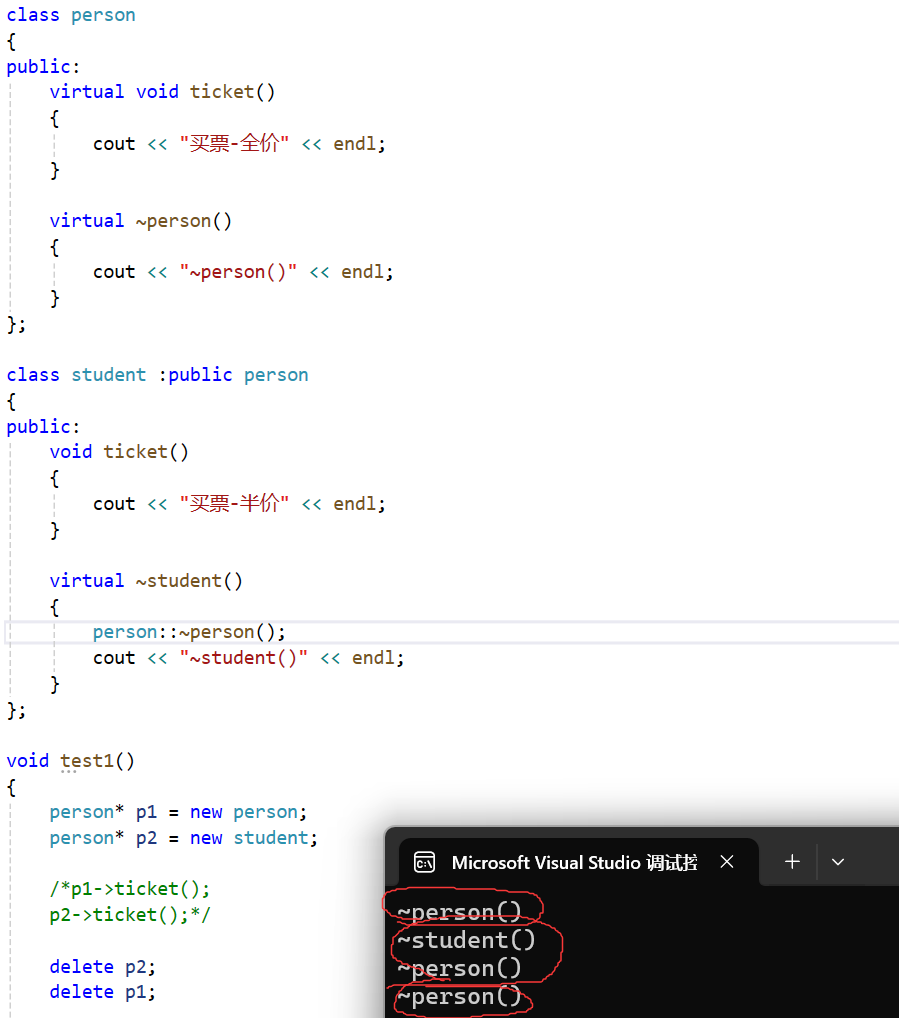Click the line 'class person'
The image size is (899, 1018).
71,15
